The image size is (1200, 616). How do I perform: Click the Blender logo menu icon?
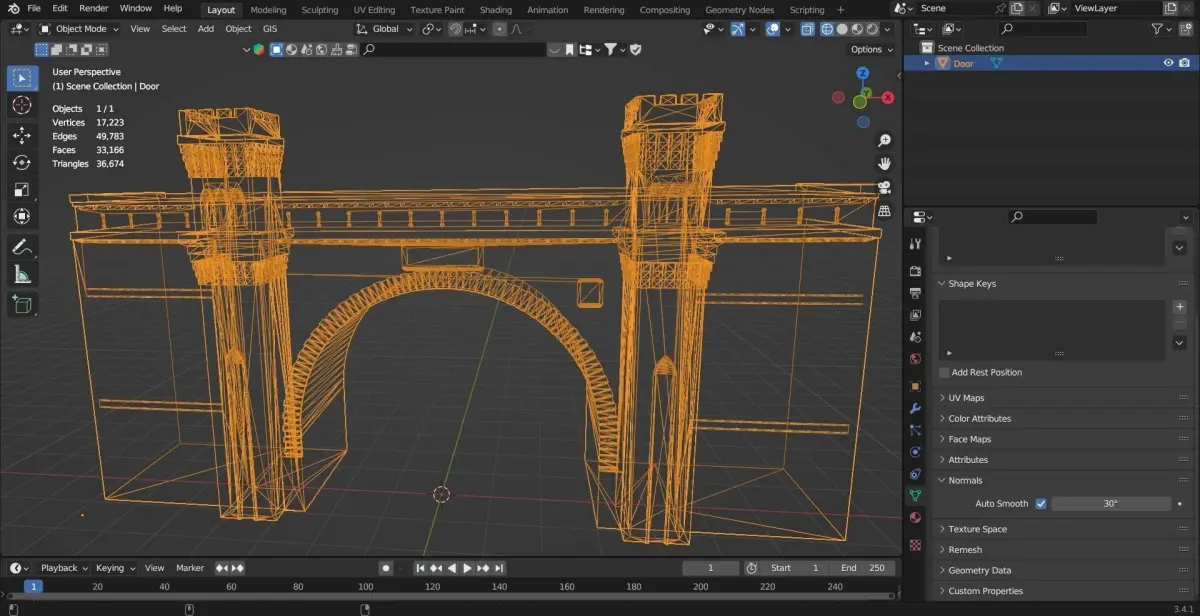(13, 8)
